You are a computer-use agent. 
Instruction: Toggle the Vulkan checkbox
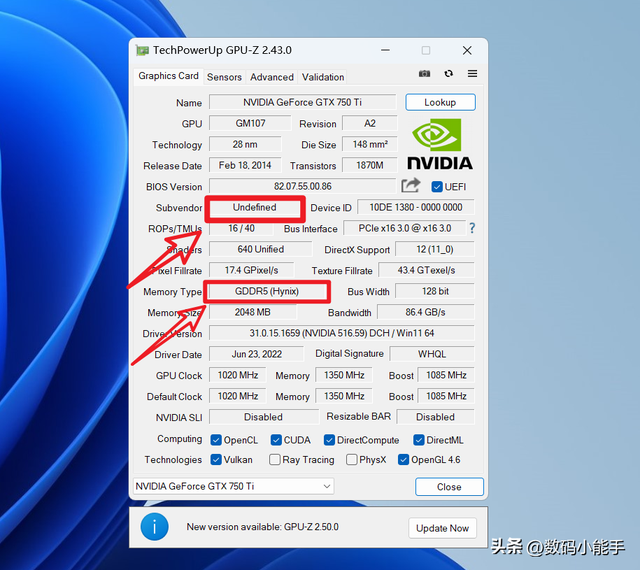click(216, 459)
